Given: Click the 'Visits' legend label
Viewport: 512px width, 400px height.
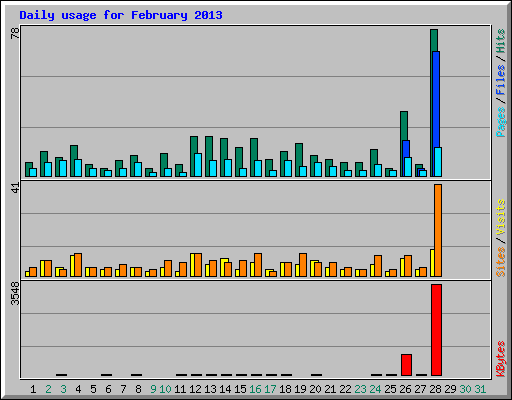Looking at the screenshot, I should point(500,217).
